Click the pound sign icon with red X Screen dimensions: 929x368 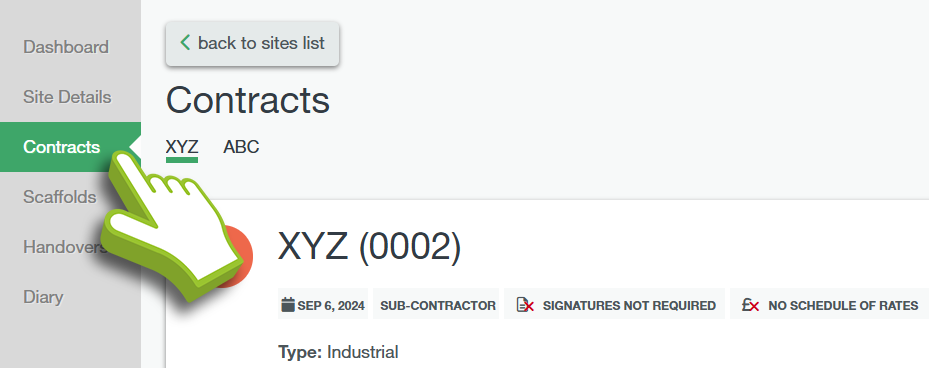(750, 305)
